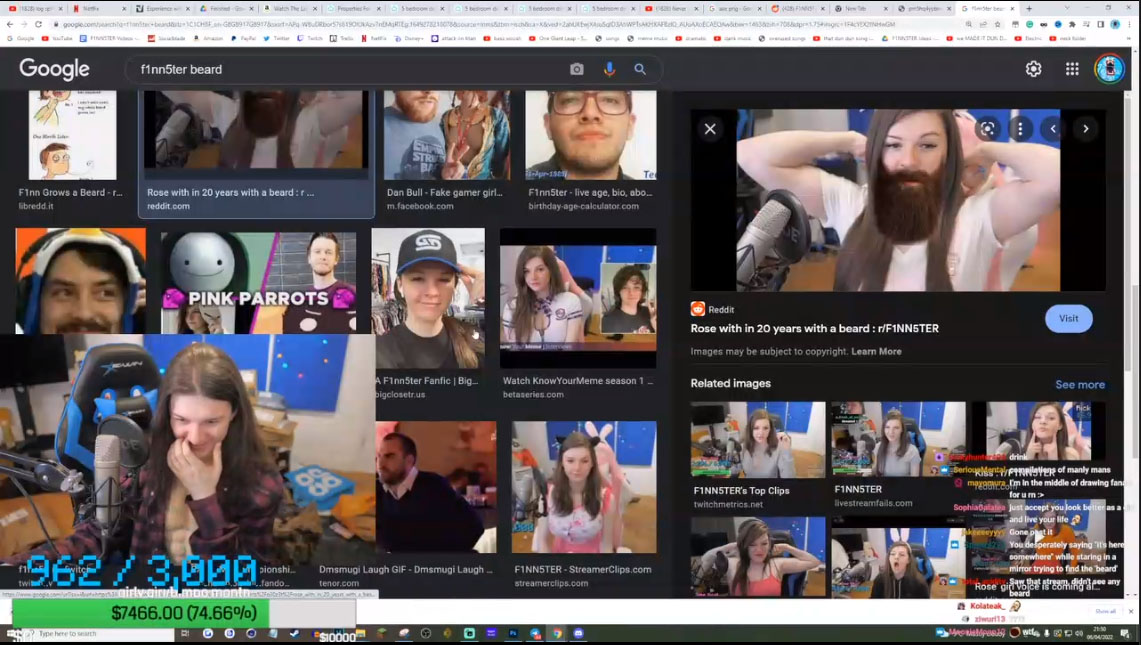Go to previous image in preview
1141x645 pixels.
tap(1053, 129)
